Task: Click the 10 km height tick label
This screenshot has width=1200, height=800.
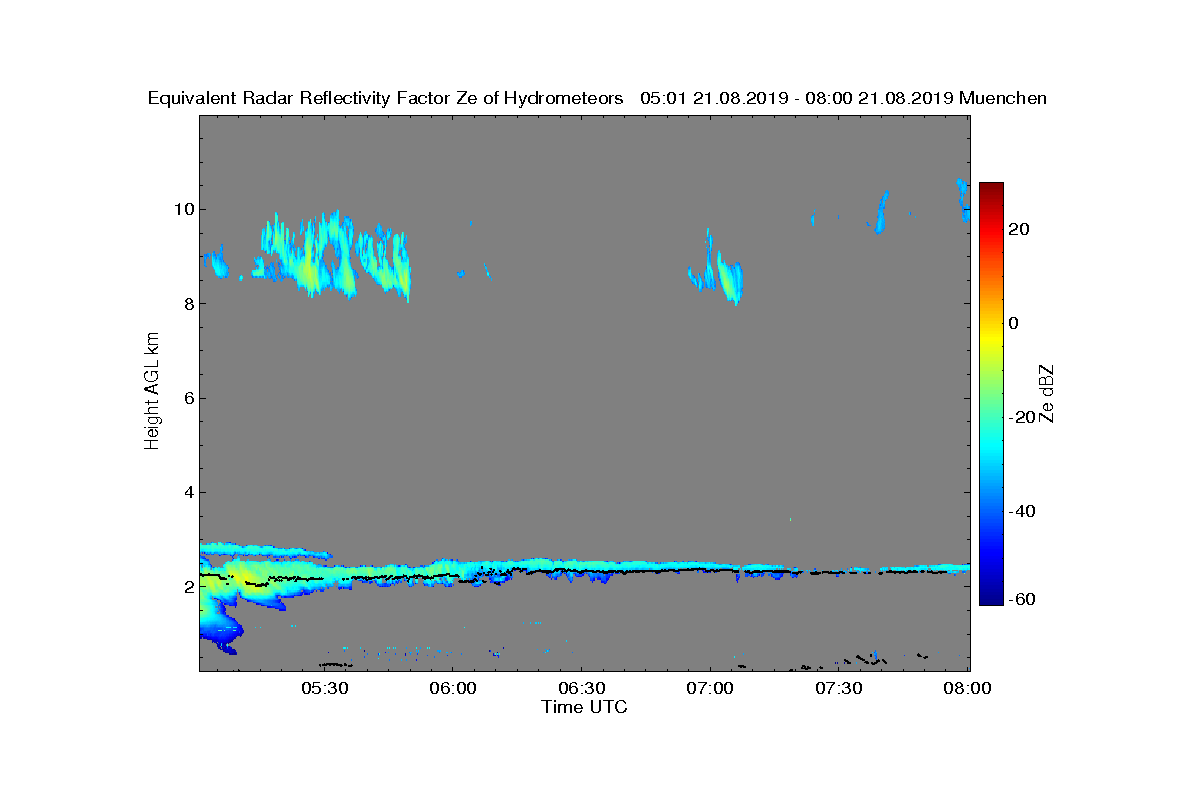Action: pyautogui.click(x=182, y=209)
